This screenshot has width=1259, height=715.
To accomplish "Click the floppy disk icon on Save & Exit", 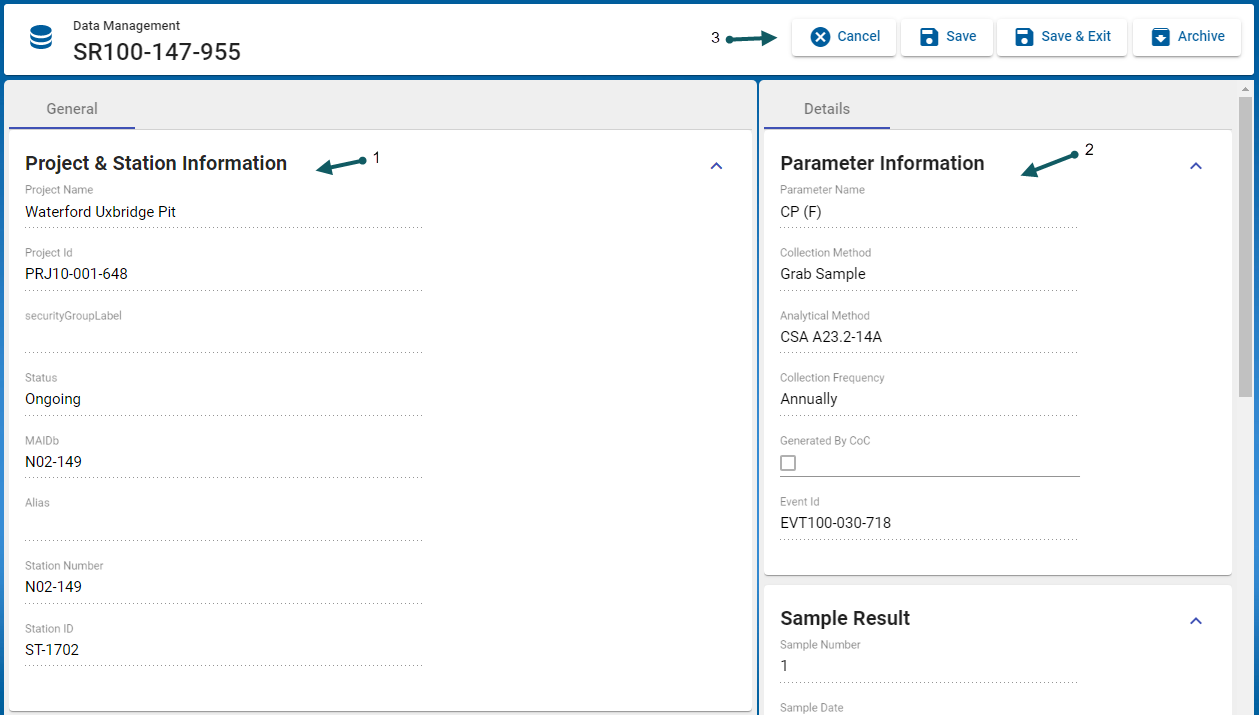I will click(1024, 37).
